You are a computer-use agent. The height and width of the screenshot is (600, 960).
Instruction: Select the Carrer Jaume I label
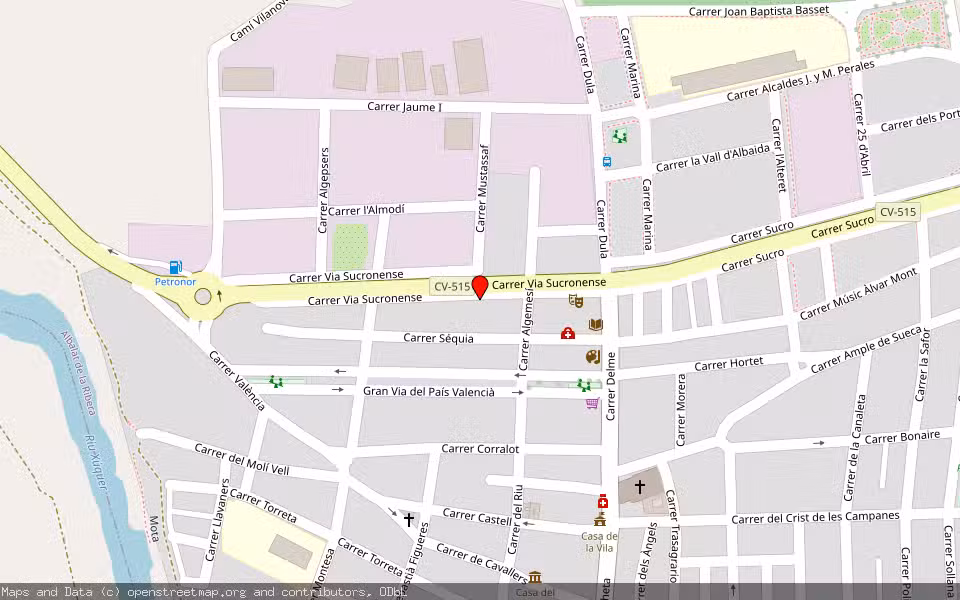tap(404, 107)
